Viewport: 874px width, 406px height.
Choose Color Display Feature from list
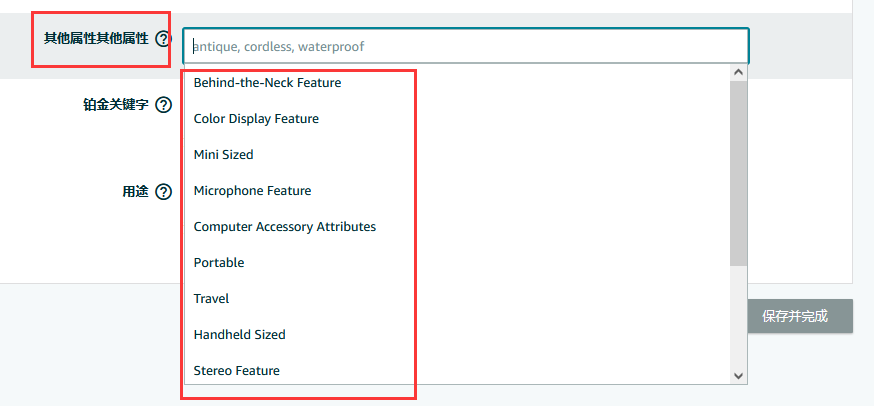(256, 119)
